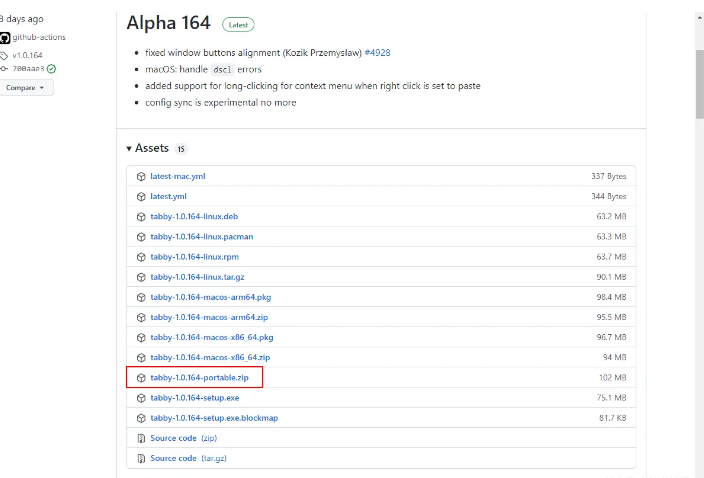Download tabby-1.0.164-linux.deb

point(194,216)
